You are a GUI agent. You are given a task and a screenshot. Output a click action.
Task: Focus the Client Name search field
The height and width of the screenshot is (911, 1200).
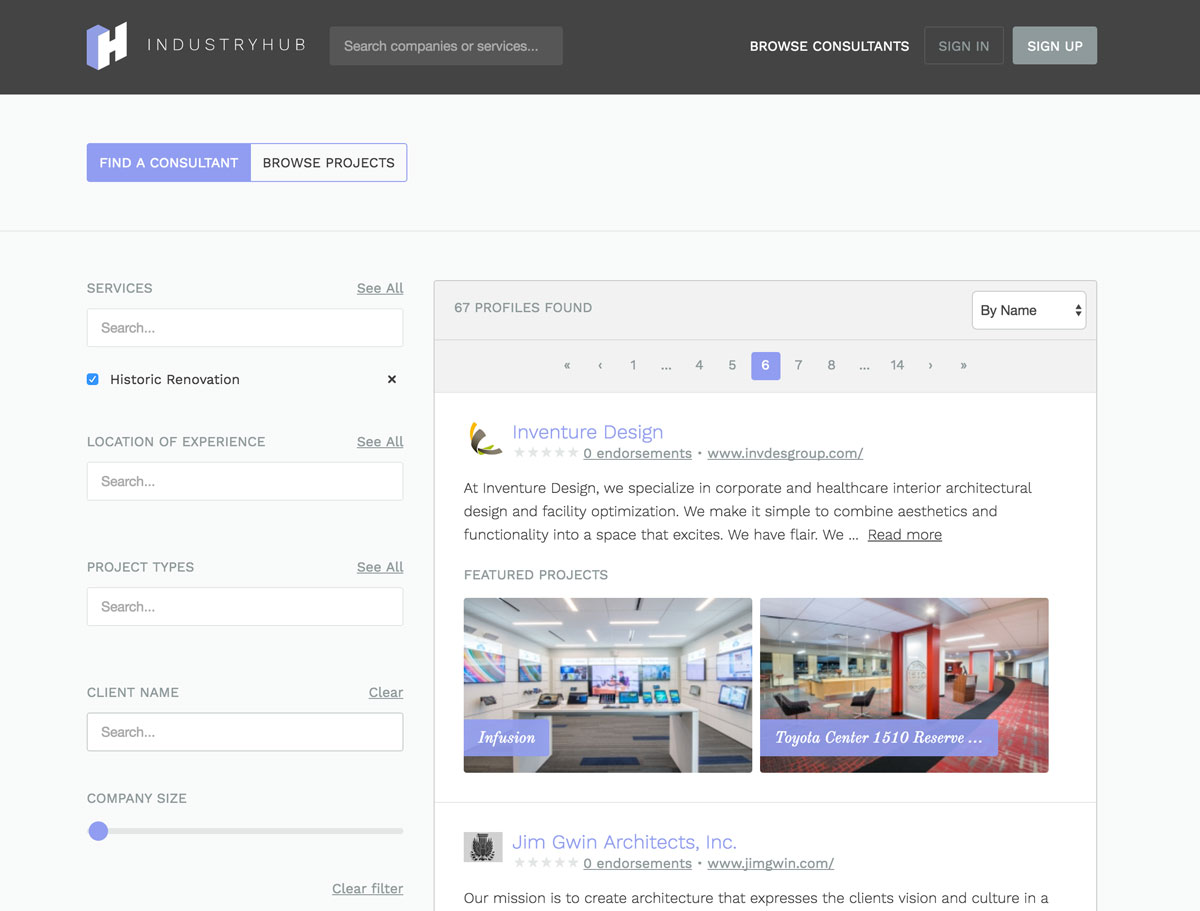(x=245, y=732)
